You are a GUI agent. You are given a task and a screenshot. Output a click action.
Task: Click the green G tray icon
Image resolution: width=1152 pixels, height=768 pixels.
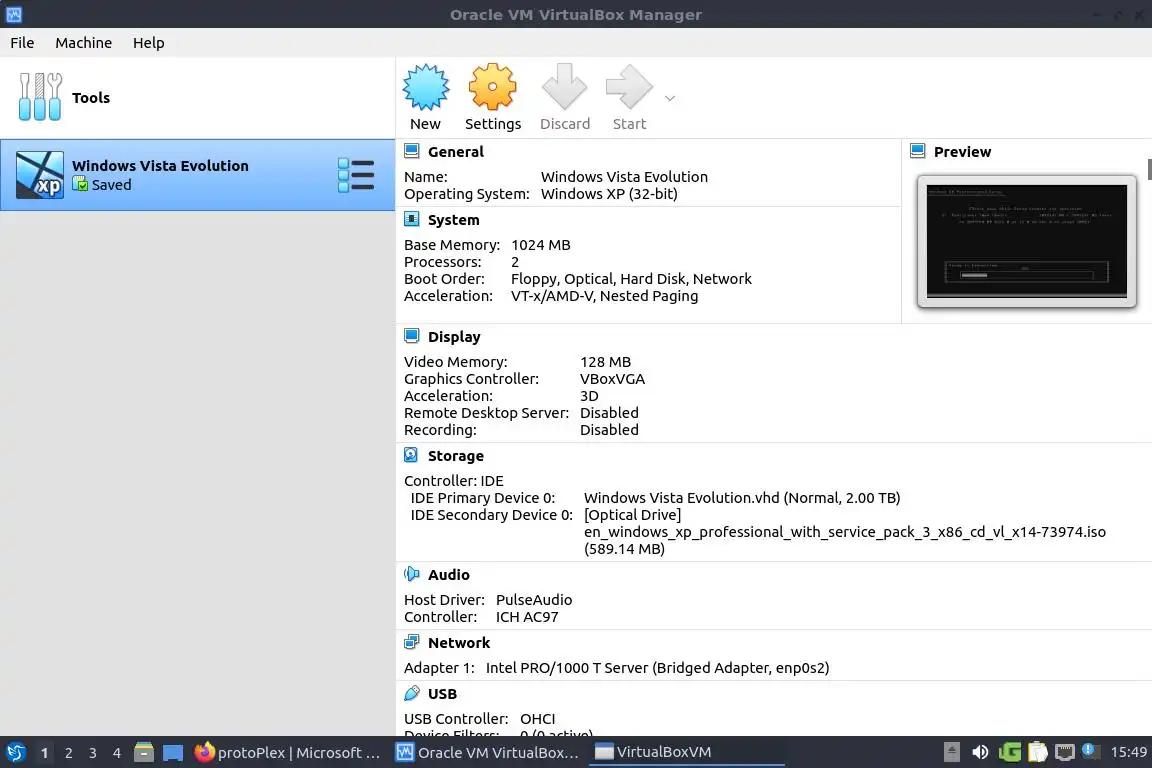(1009, 752)
